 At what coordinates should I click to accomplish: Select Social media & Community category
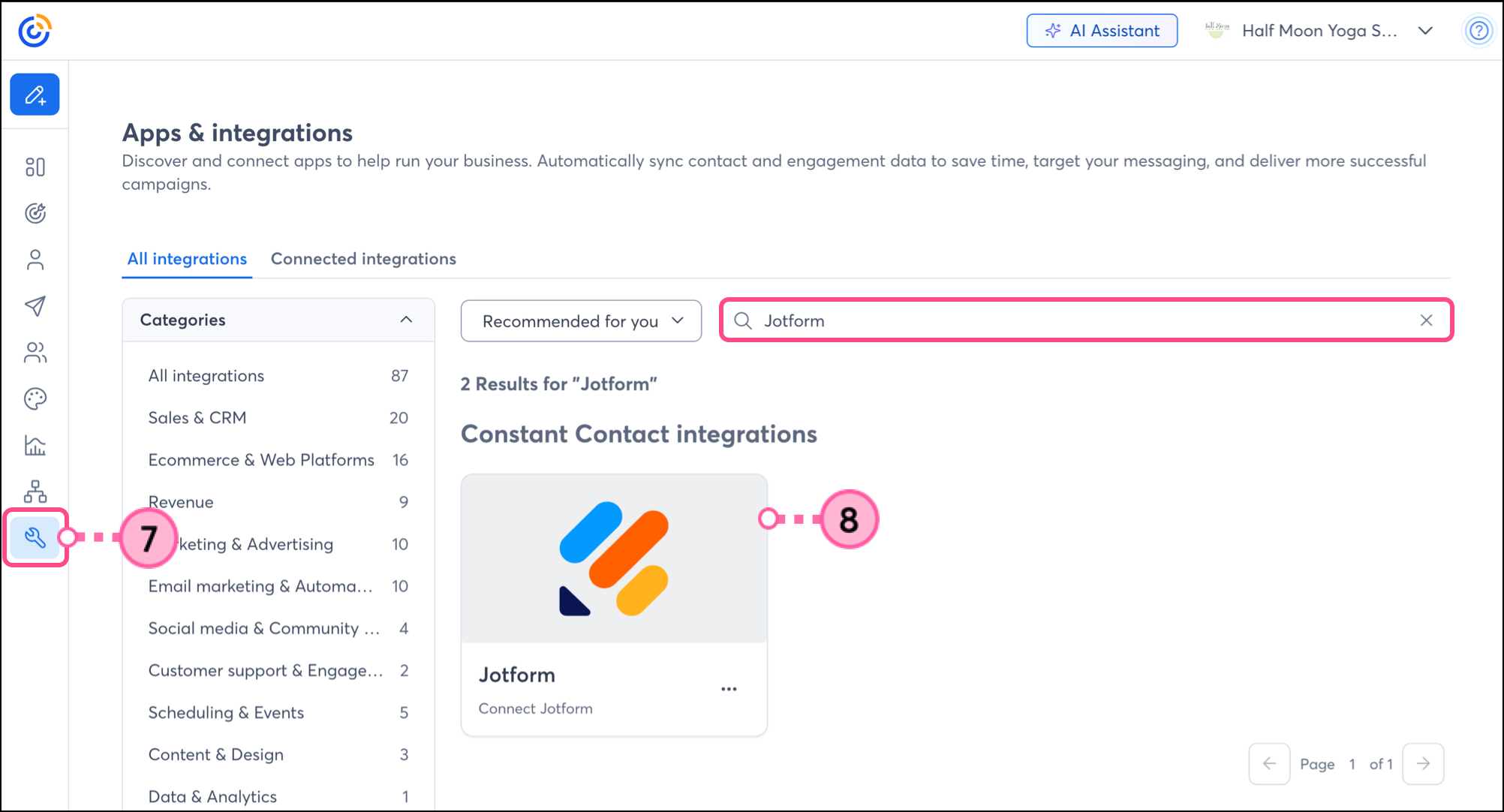278,628
